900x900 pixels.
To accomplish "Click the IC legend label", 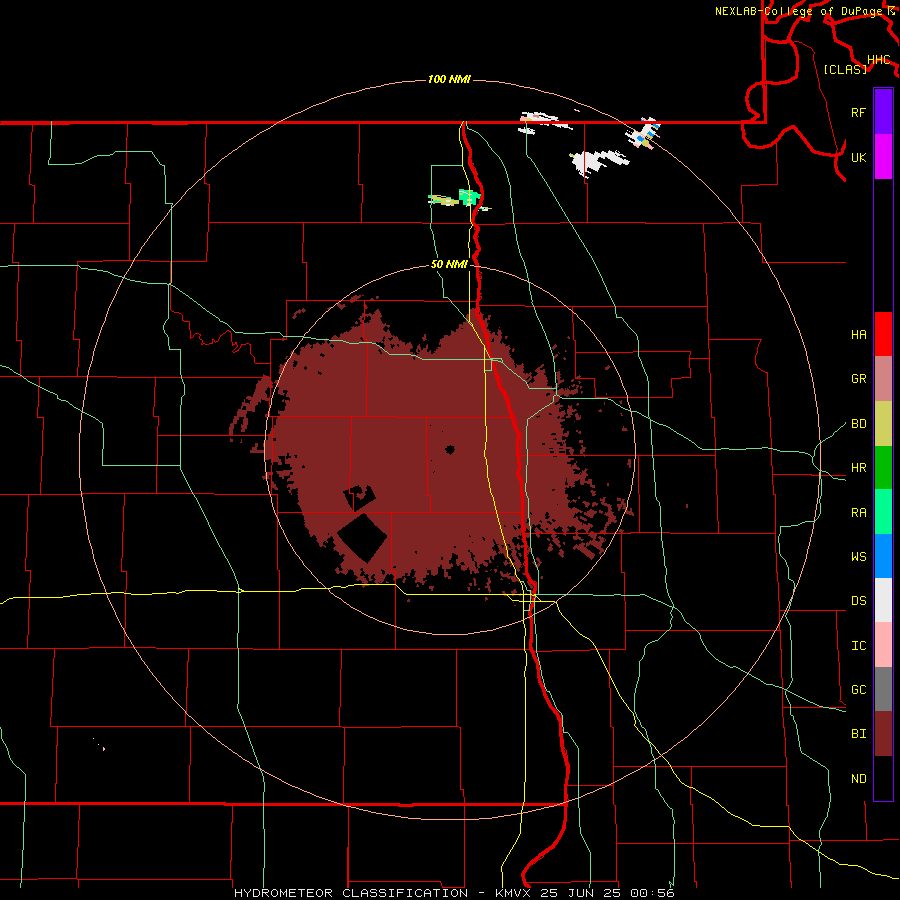I will point(858,646).
